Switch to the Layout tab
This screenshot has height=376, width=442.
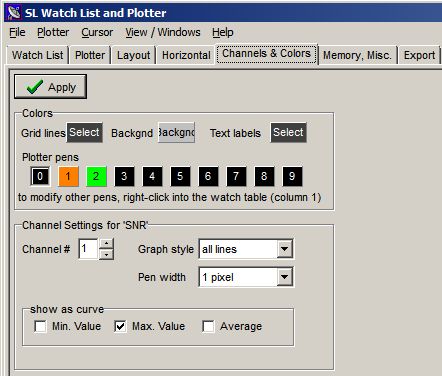coord(134,55)
